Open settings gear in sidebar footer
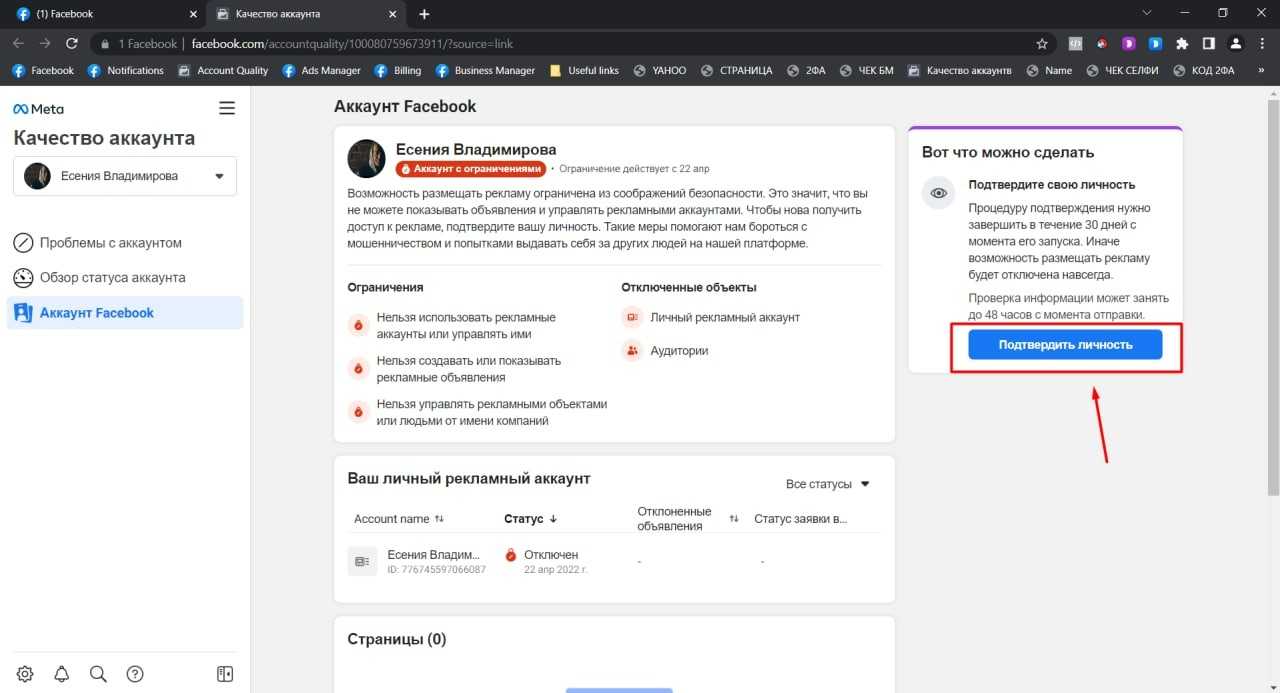 [25, 674]
